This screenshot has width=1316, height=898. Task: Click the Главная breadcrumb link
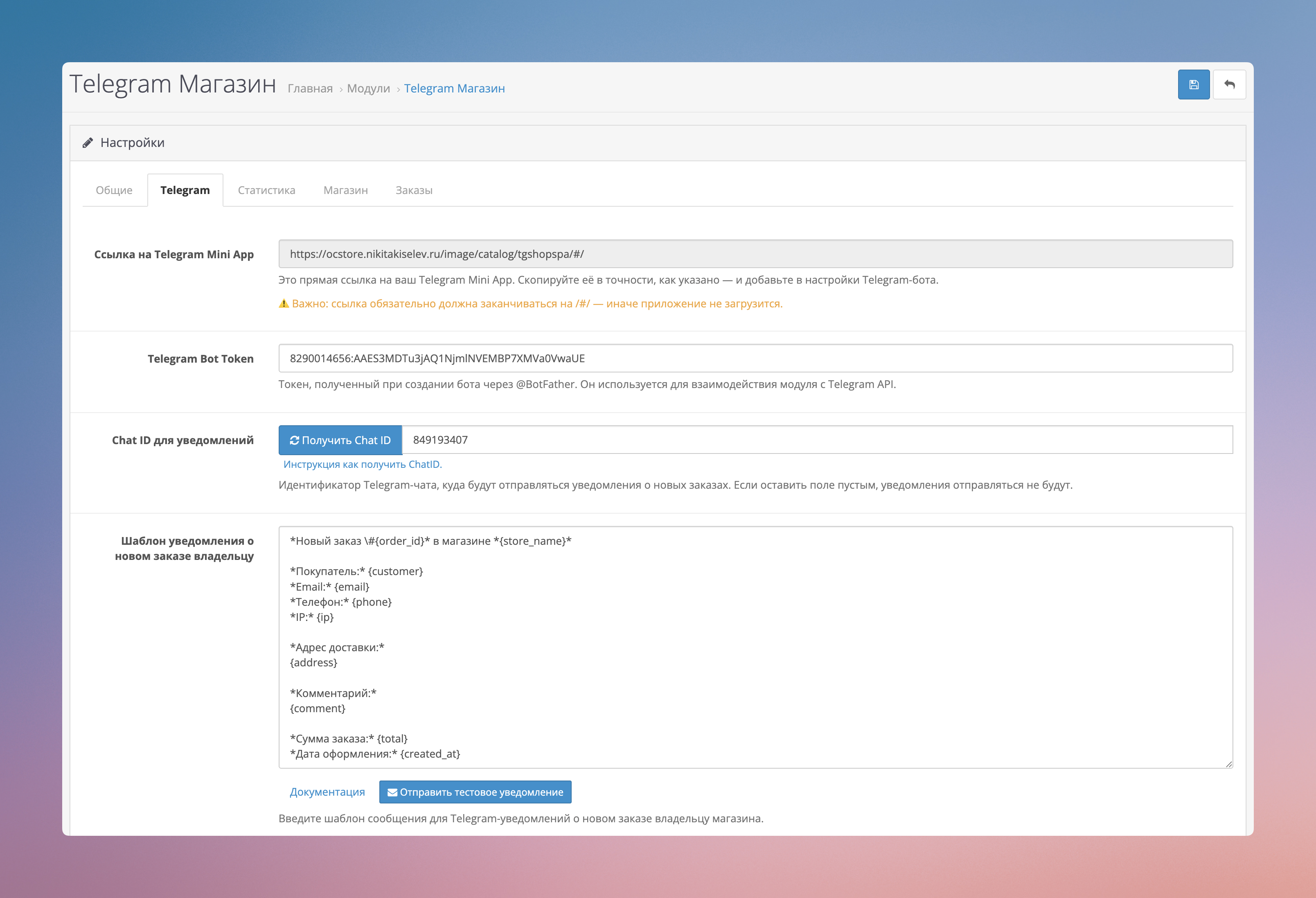(x=310, y=88)
